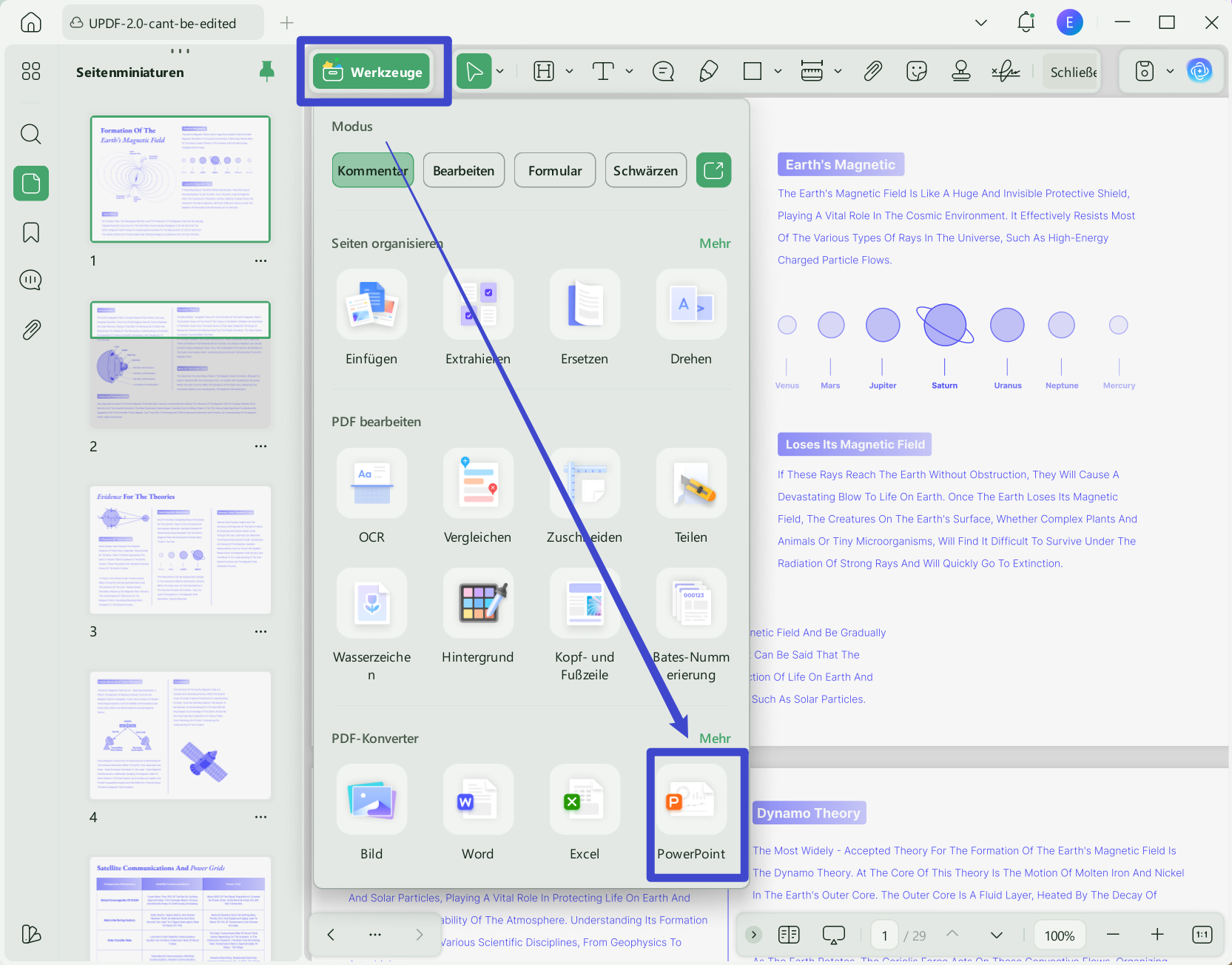Select the text highlight tool
This screenshot has width=1232, height=965.
pyautogui.click(x=544, y=72)
